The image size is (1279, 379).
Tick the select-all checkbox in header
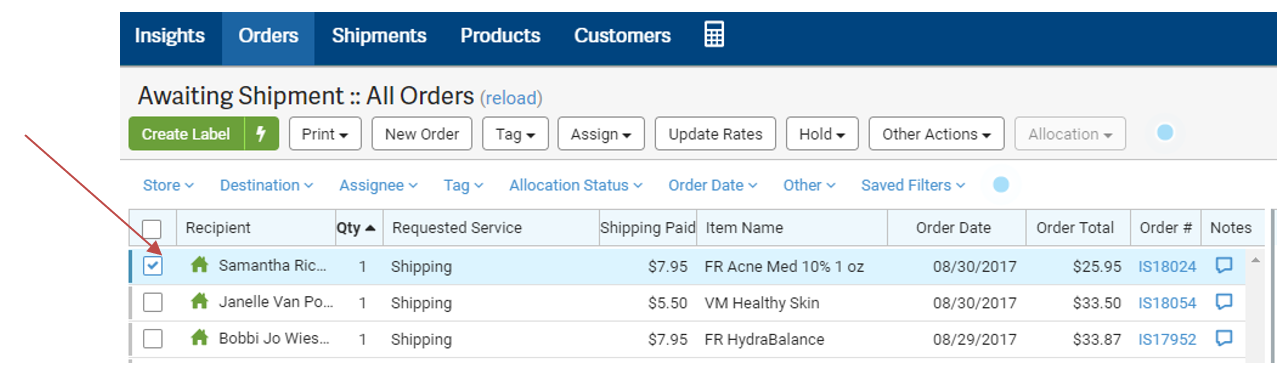[x=152, y=228]
